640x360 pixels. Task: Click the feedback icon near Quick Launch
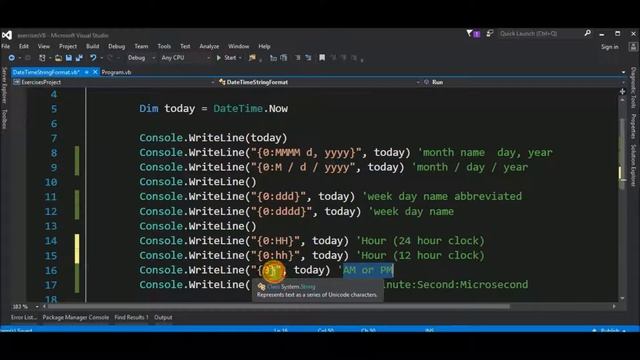(x=489, y=33)
